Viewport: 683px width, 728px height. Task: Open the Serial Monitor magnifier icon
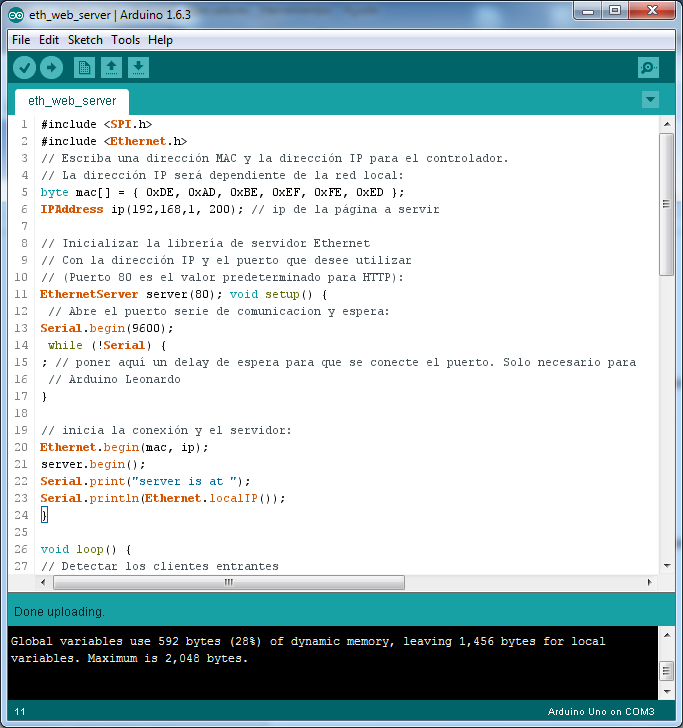[x=648, y=68]
